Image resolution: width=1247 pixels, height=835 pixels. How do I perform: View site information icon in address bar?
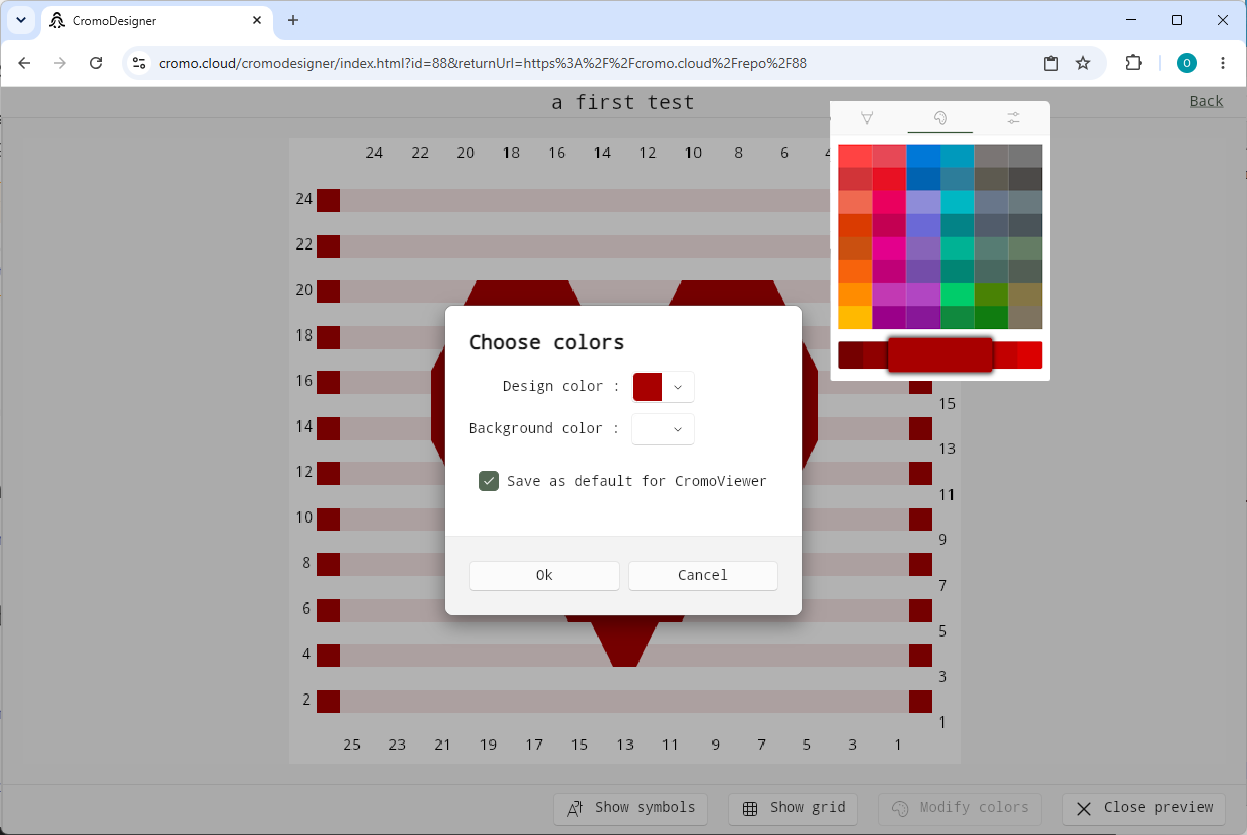coord(139,63)
